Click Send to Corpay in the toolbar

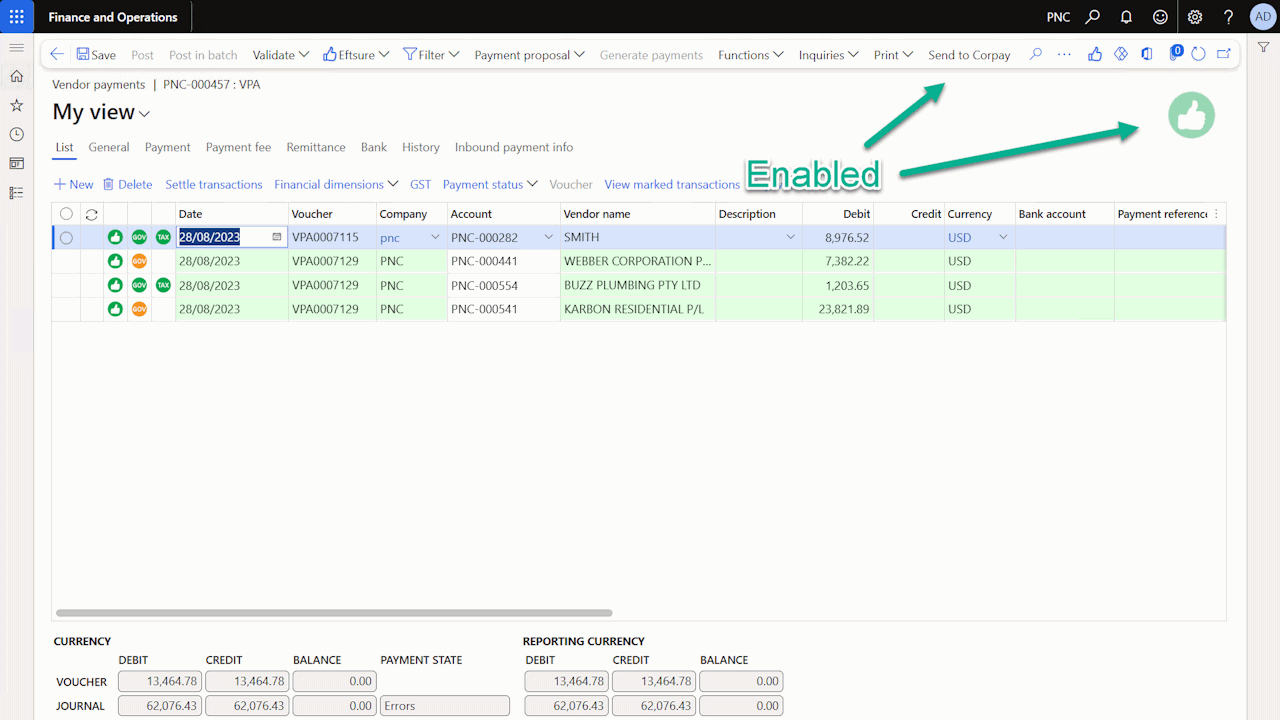tap(969, 54)
